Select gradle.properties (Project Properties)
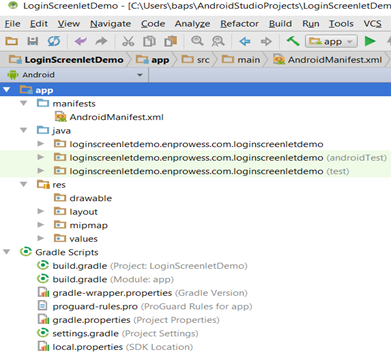Screen dimensions: 391x360 129,320
